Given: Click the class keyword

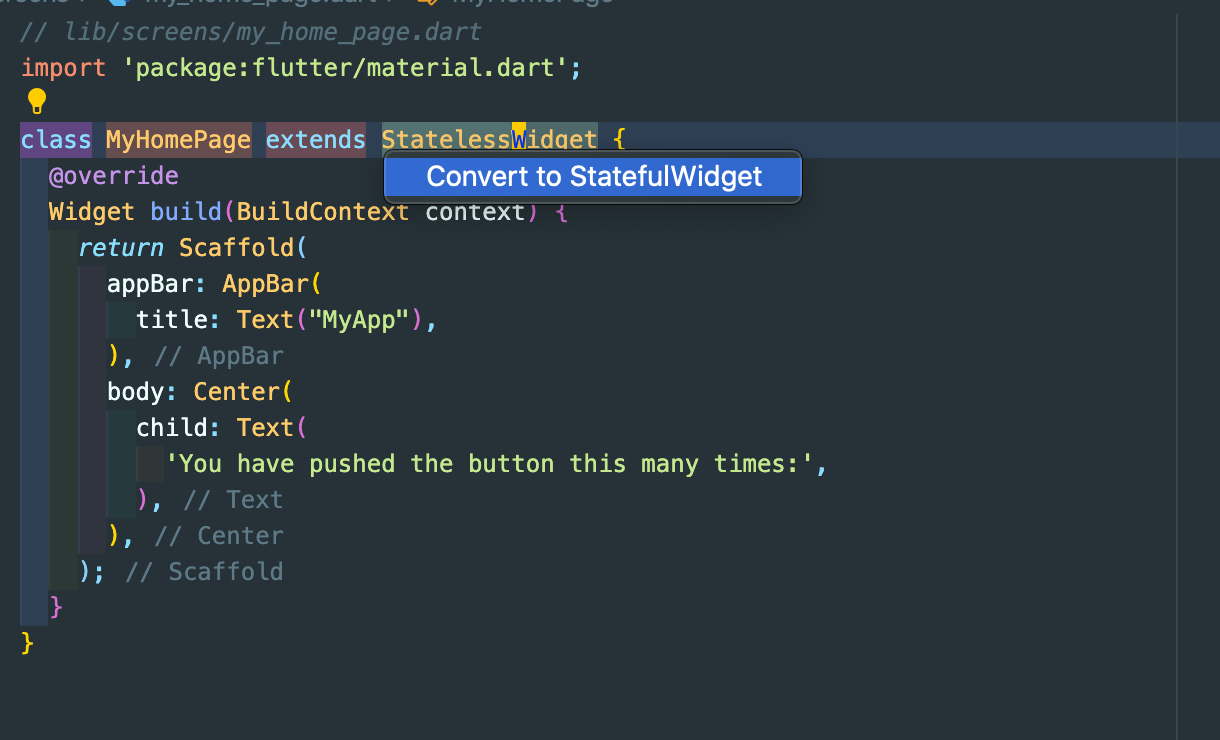Looking at the screenshot, I should click(56, 140).
